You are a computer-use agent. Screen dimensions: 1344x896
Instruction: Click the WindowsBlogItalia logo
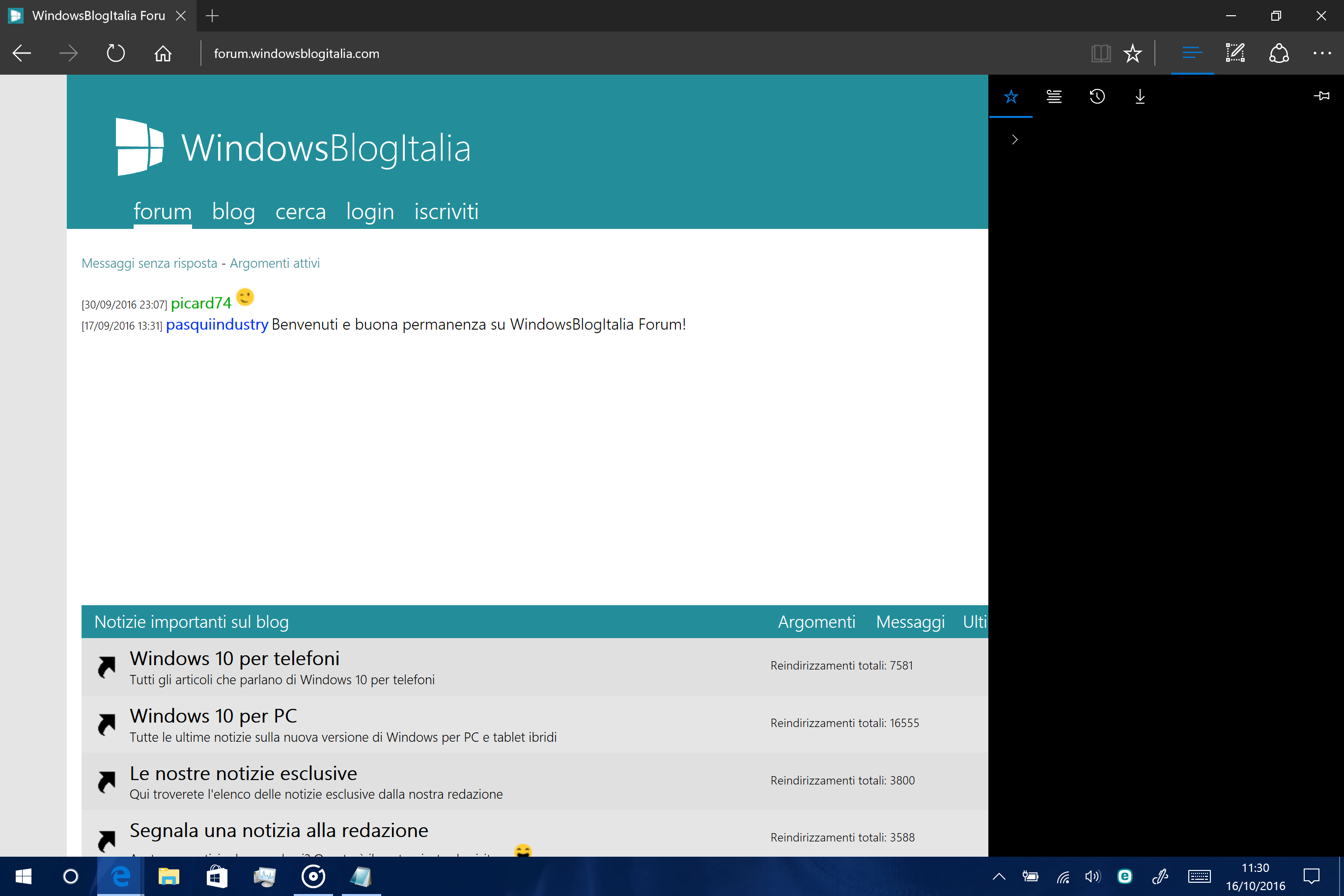293,147
